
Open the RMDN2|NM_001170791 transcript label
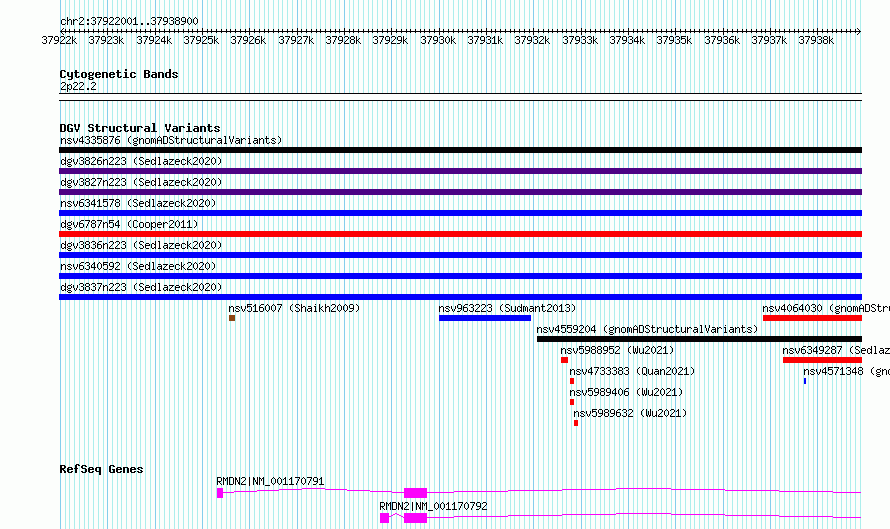click(x=270, y=481)
